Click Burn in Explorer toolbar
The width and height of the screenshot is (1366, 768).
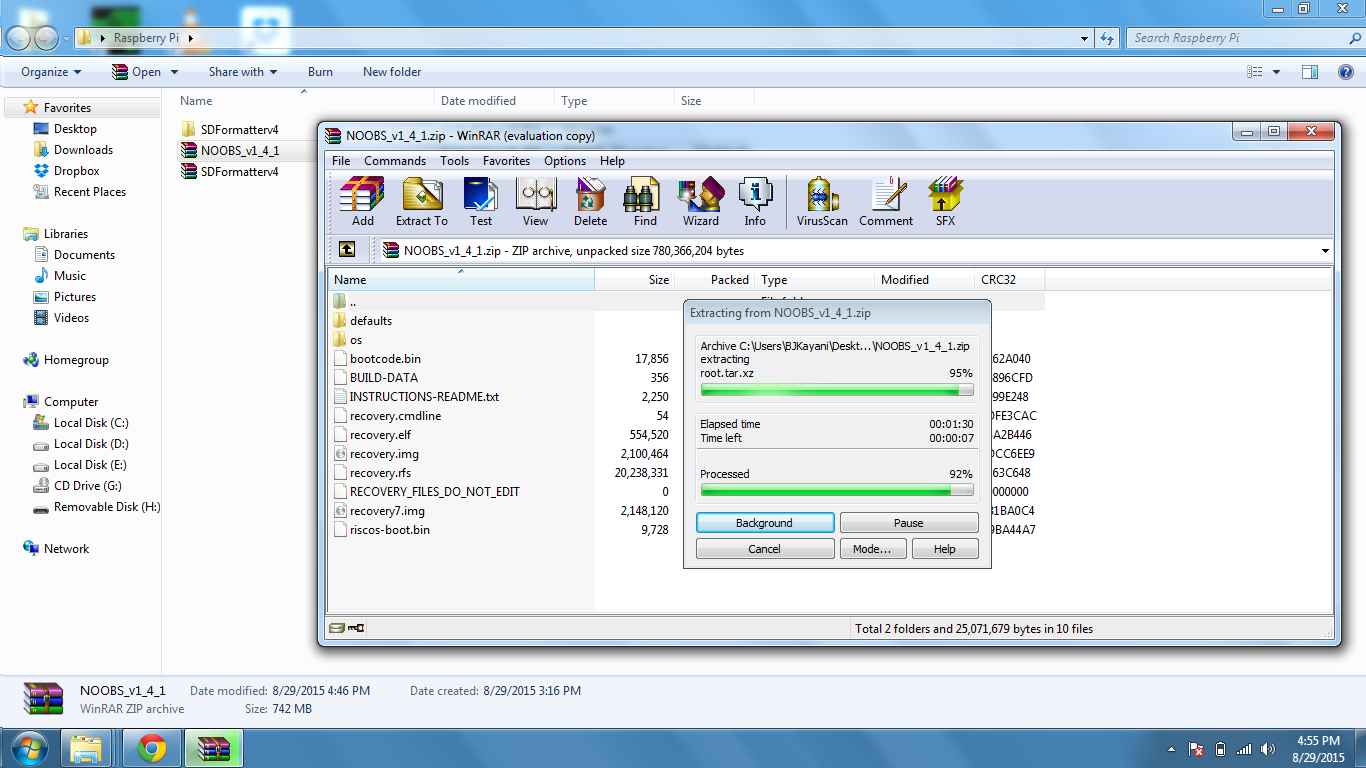(320, 72)
